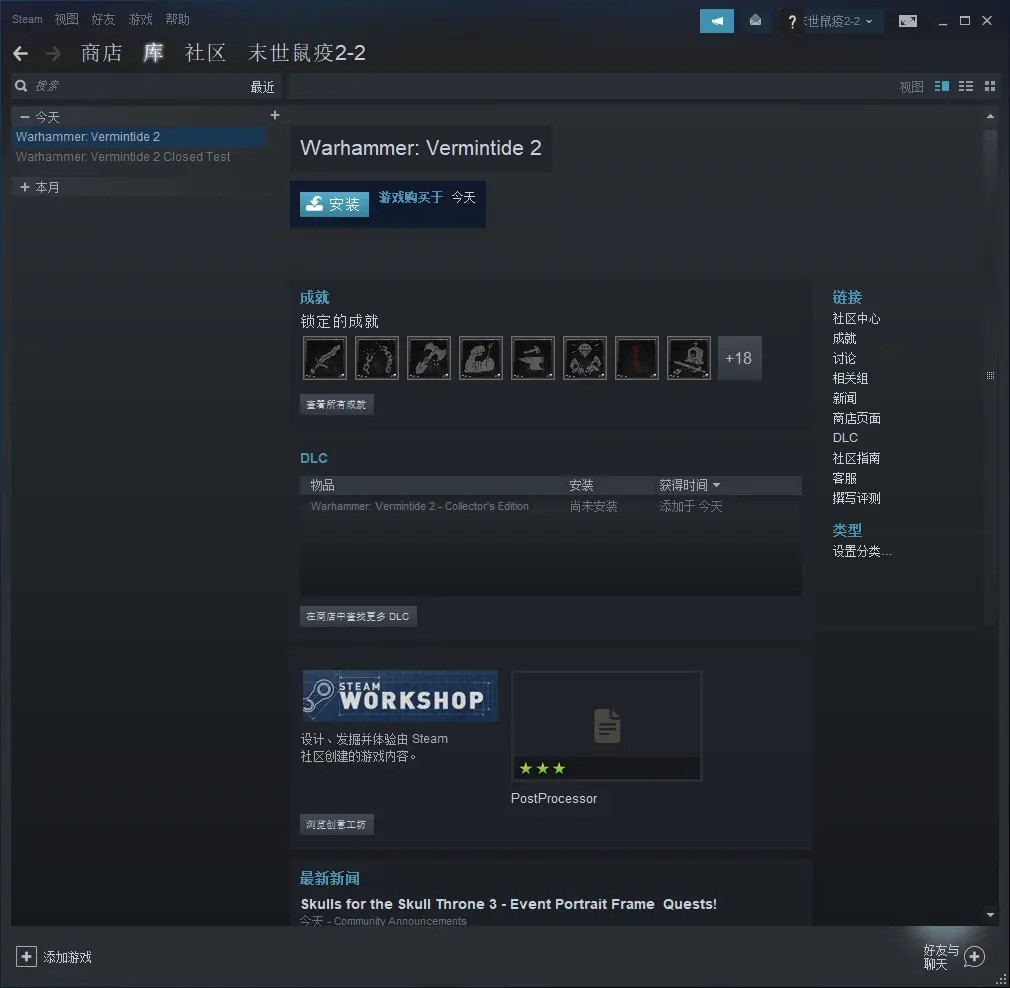
Task: Open the account name dropdown
Action: (x=838, y=21)
